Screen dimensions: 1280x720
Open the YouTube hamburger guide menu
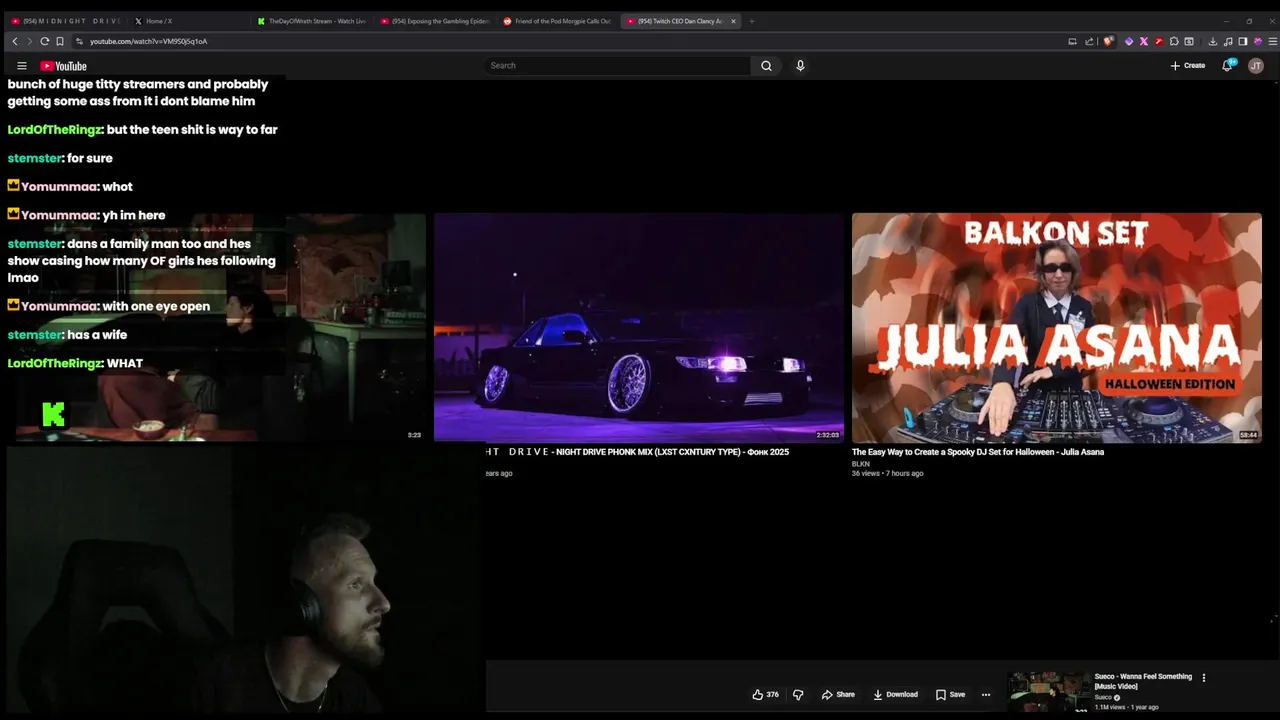point(22,66)
